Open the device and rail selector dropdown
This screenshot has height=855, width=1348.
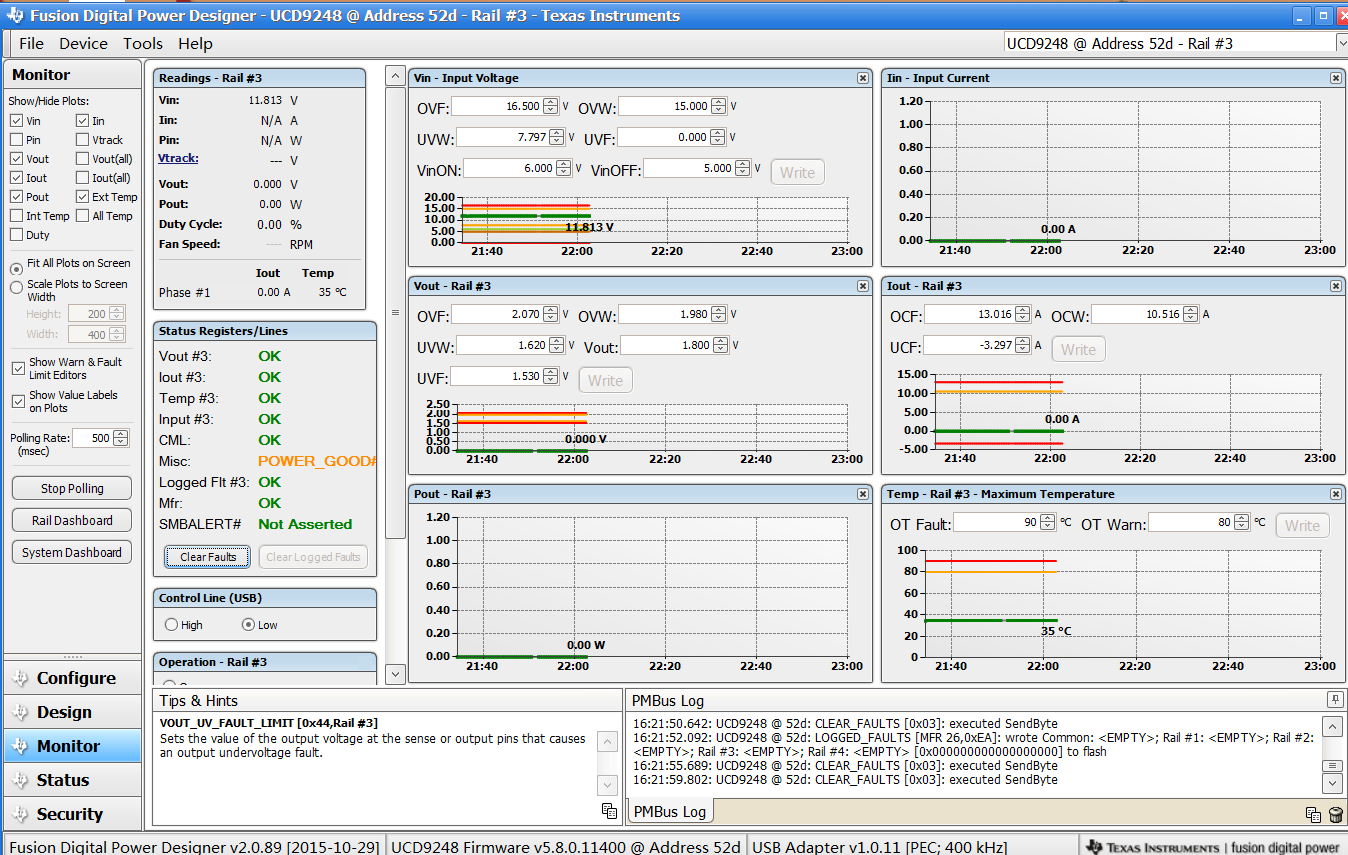click(x=1341, y=43)
